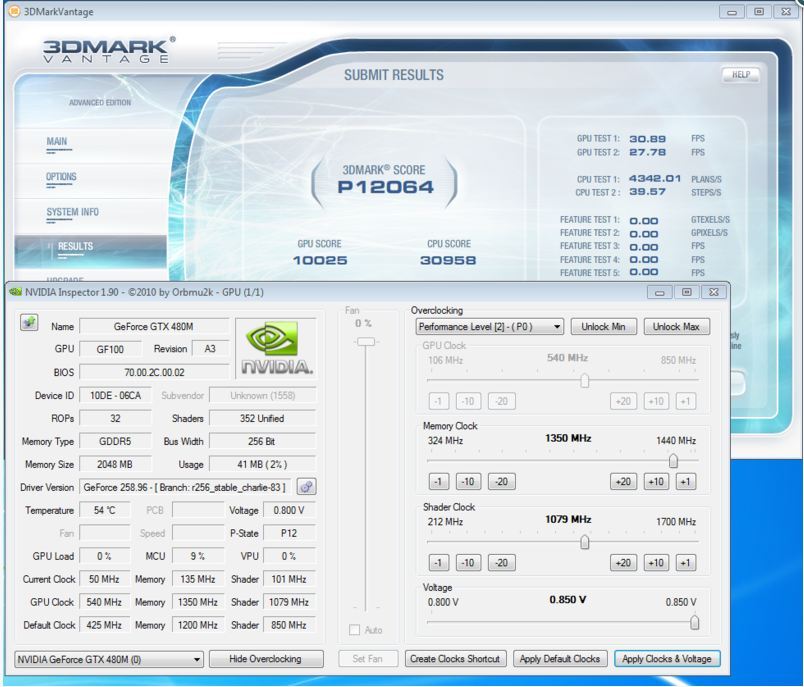
Task: Click the Apply Default Clocks button
Action: pyautogui.click(x=560, y=659)
